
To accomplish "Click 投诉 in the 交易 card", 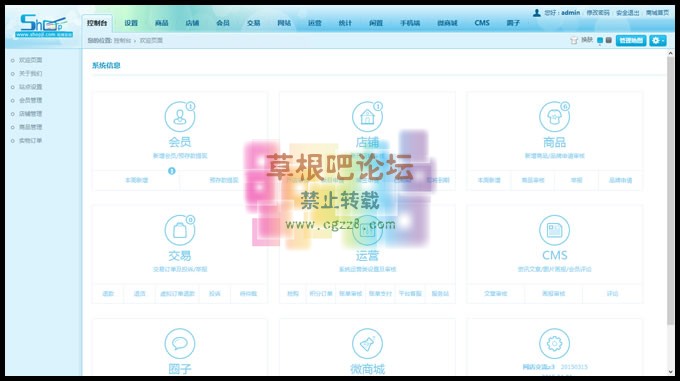I will tap(215, 294).
